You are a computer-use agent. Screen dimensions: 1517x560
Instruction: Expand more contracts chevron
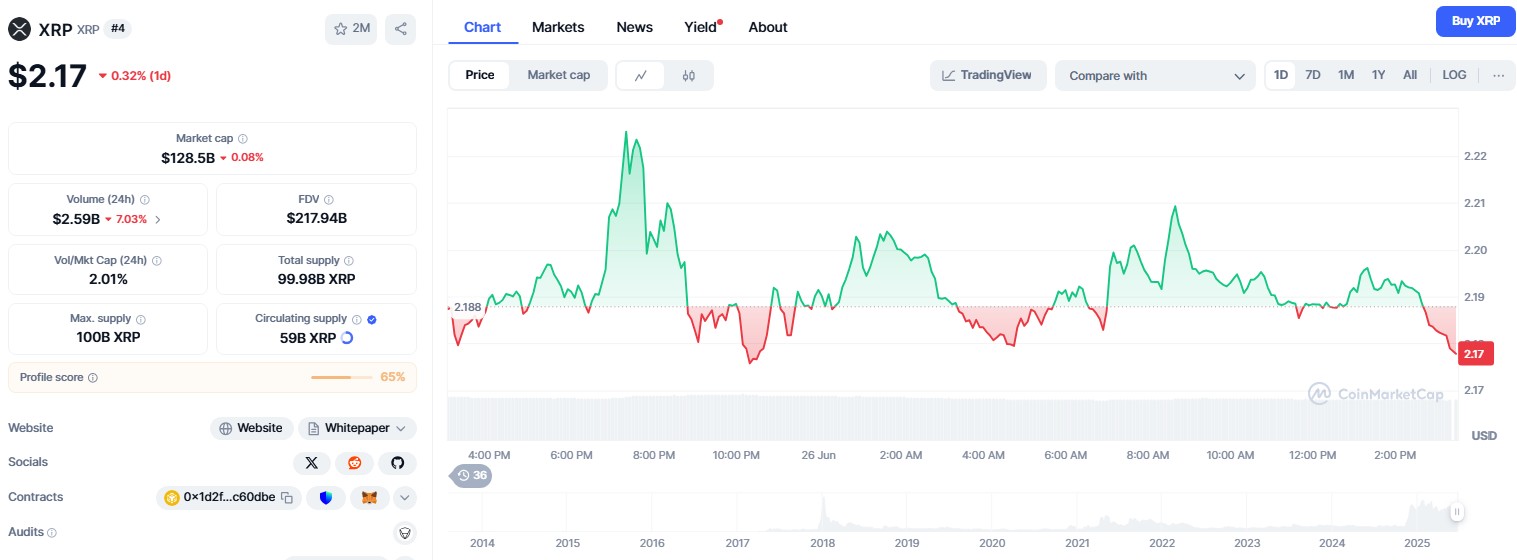coord(405,497)
